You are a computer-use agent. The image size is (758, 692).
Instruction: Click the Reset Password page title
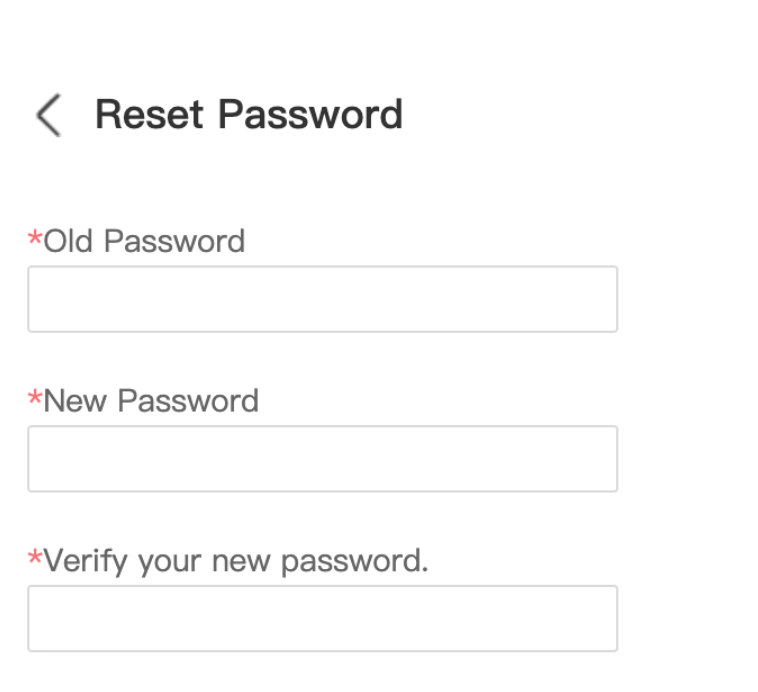(x=248, y=115)
